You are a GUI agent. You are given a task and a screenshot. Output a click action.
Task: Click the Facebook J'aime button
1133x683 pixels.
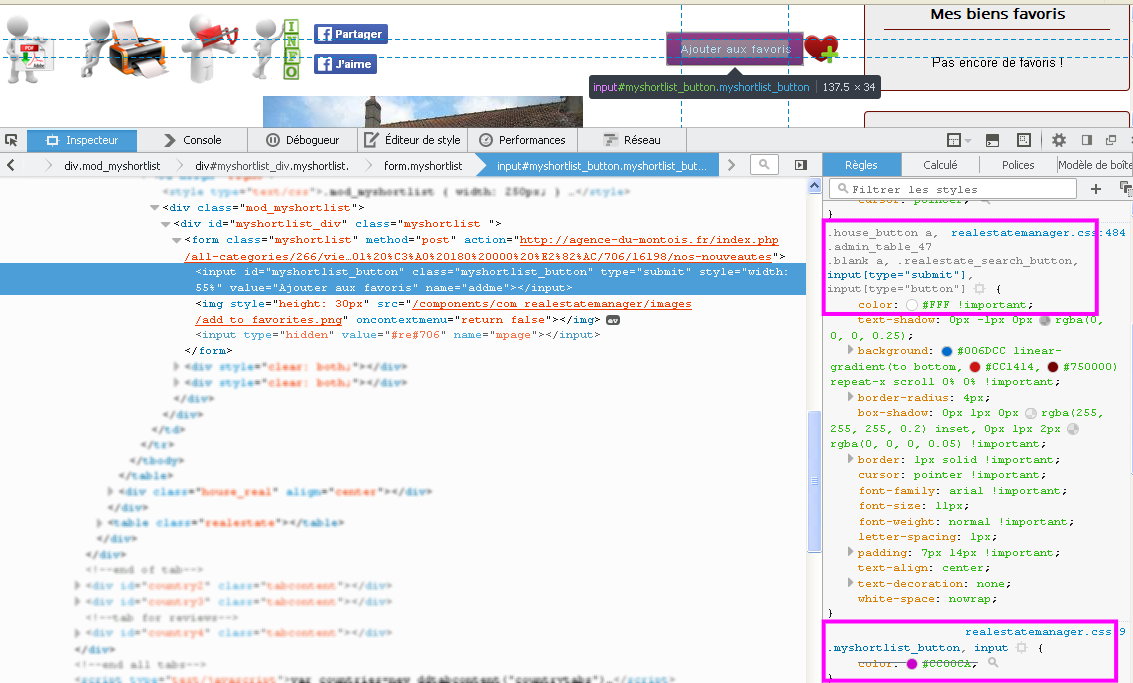[x=345, y=64]
